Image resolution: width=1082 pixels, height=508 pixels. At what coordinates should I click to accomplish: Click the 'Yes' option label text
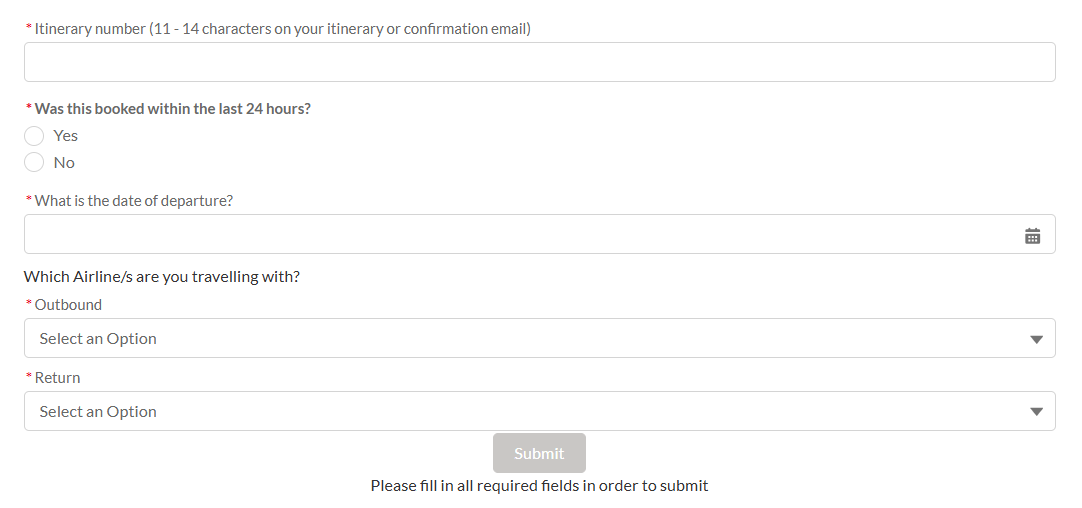coord(66,135)
